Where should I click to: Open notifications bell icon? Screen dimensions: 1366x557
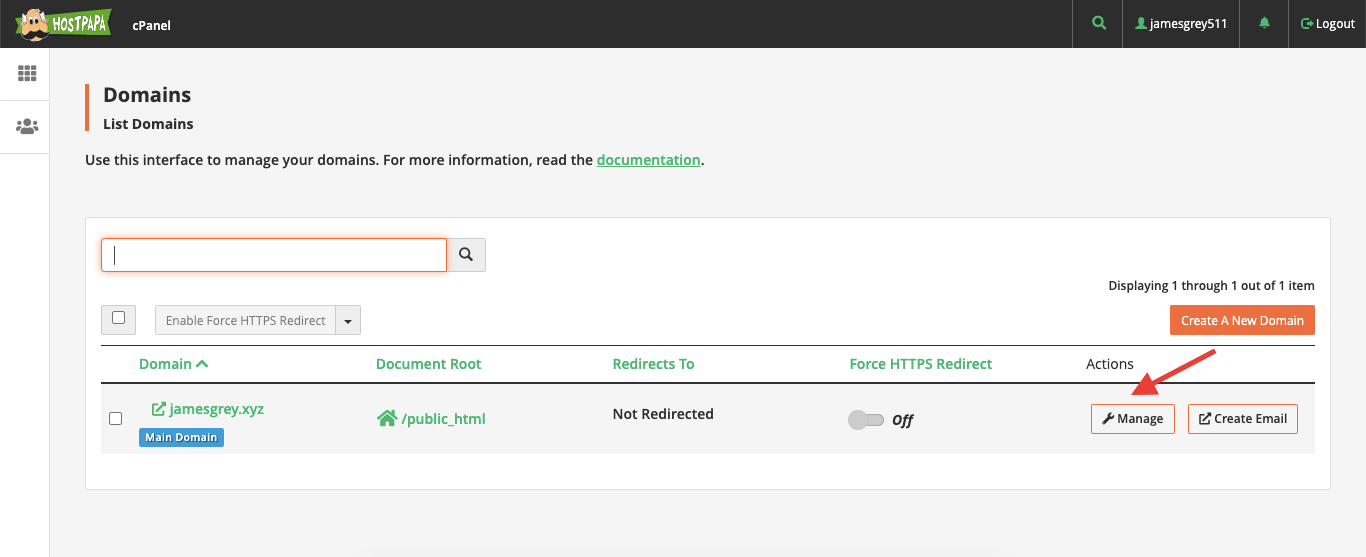(x=1265, y=23)
